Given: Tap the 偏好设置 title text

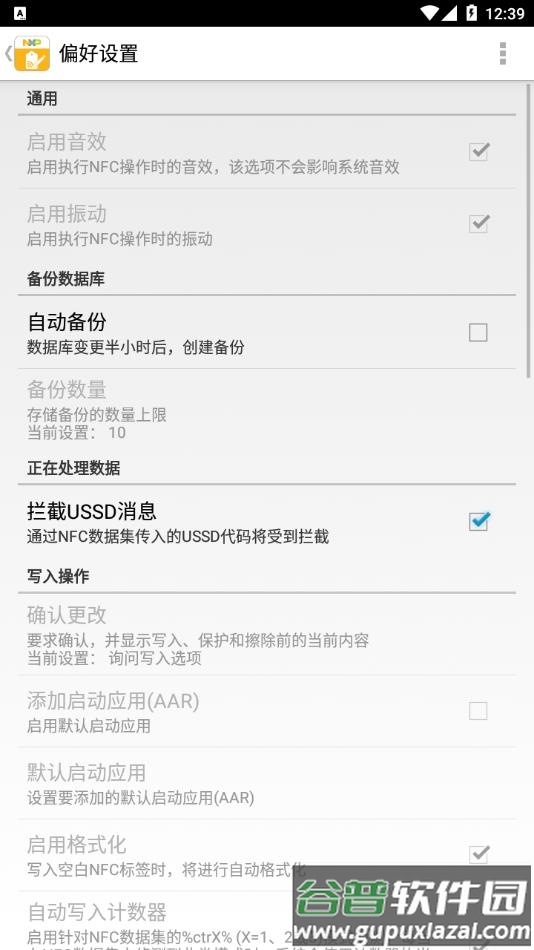Looking at the screenshot, I should (99, 53).
